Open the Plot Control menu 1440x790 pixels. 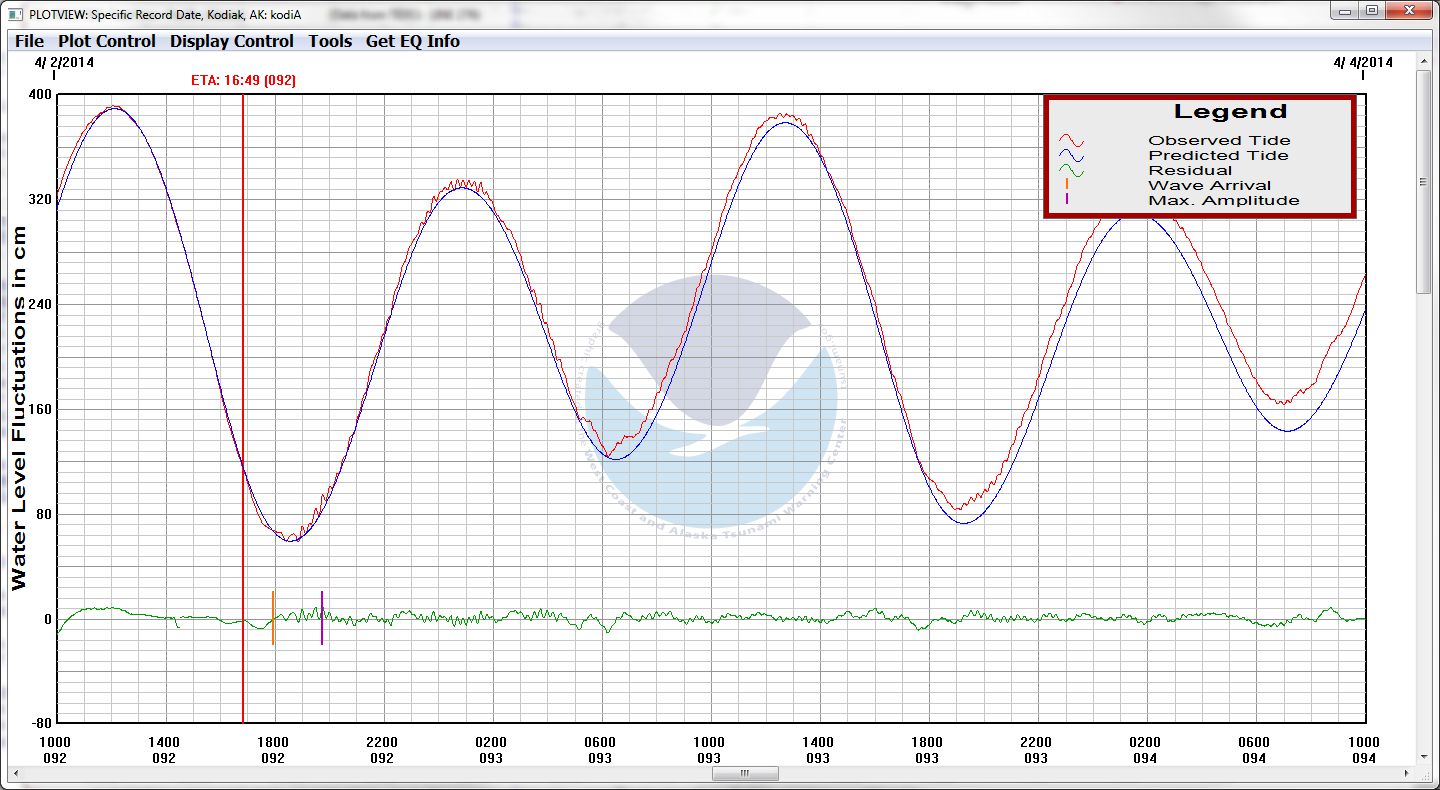[x=107, y=41]
